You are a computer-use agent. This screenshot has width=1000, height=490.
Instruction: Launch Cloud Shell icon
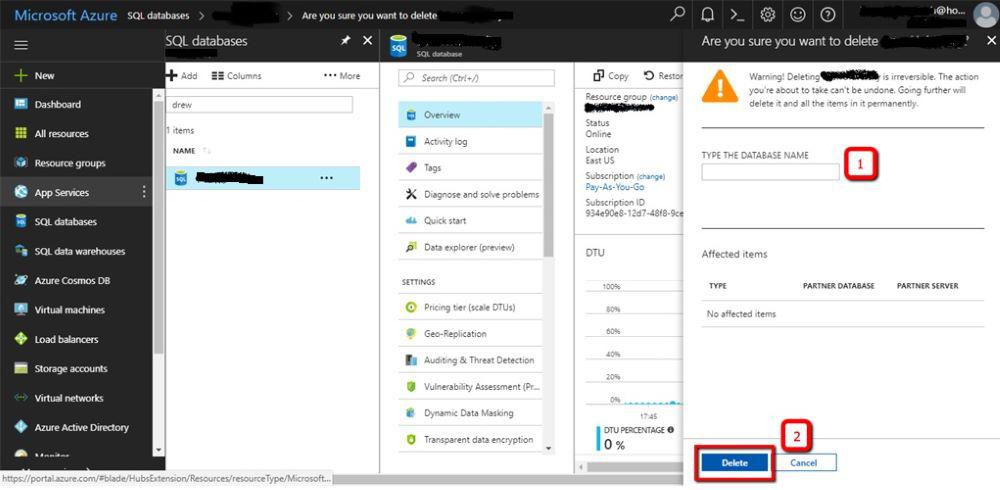click(737, 15)
